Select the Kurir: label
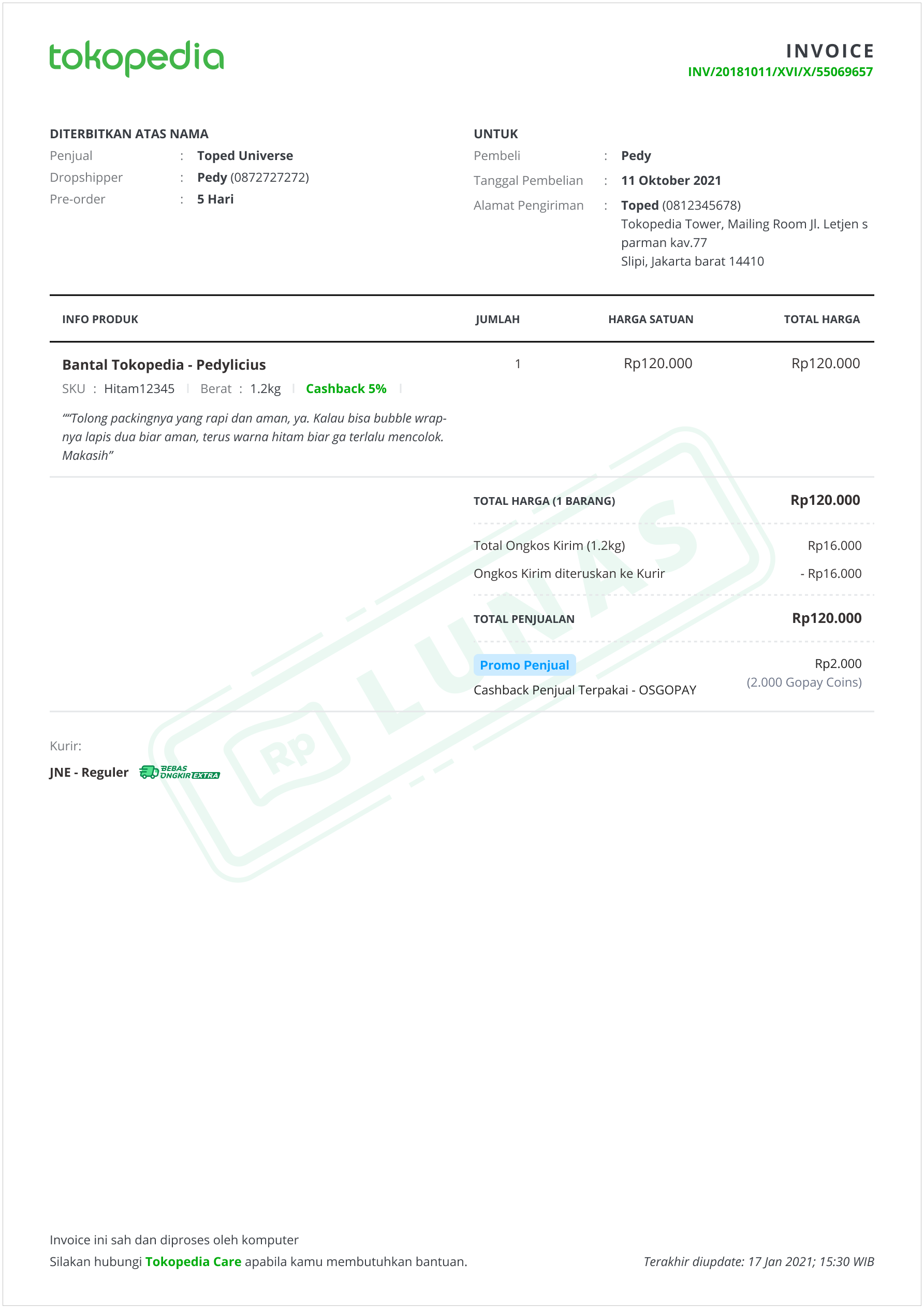This screenshot has height=1308, width=924. point(66,746)
